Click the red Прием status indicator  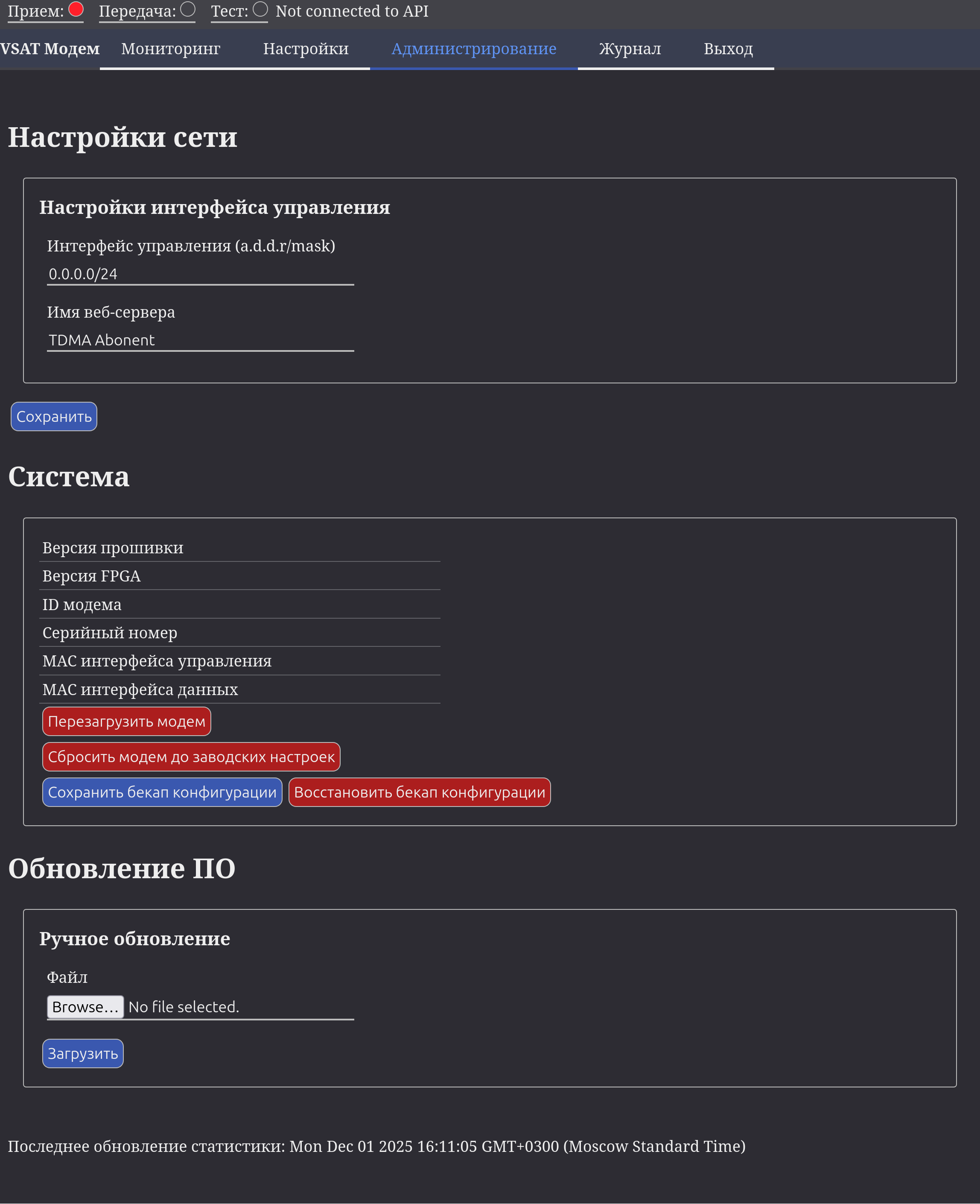[x=76, y=9]
